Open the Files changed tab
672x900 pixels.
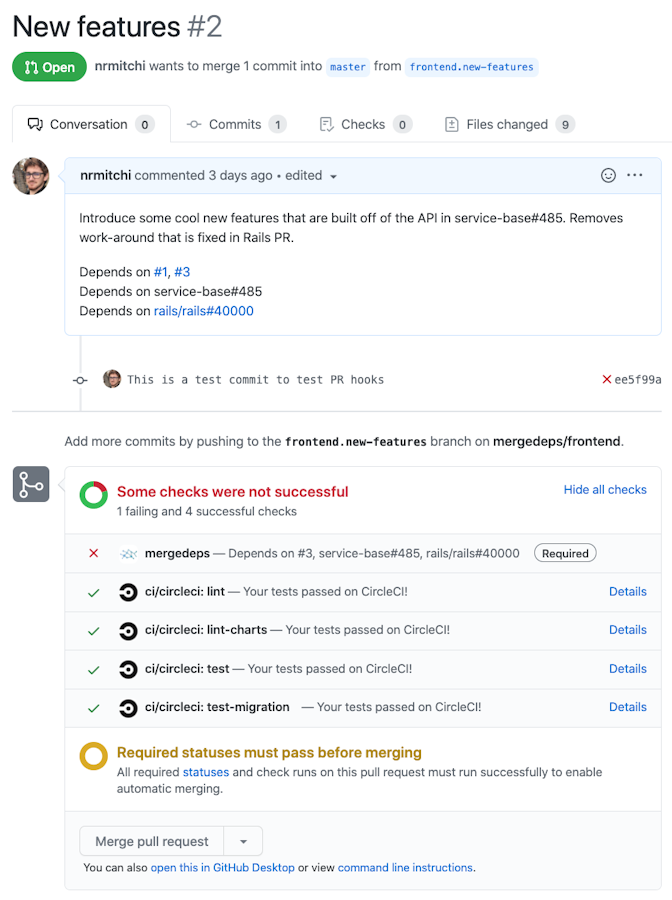(x=507, y=125)
